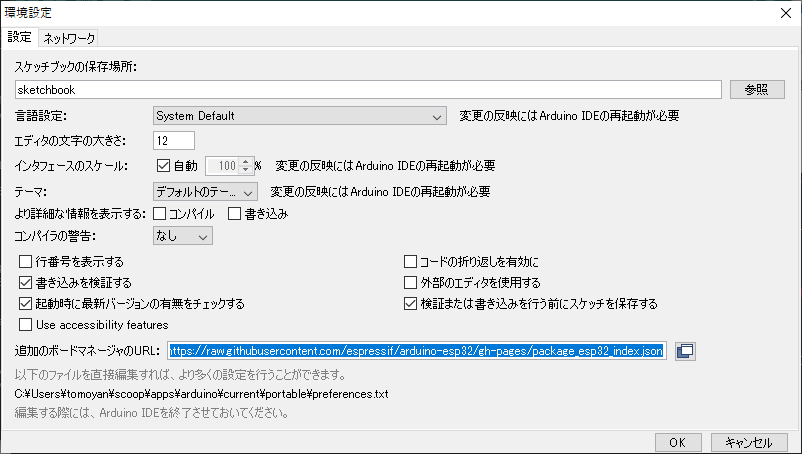Screen dimensions: 802x454
Task: Toggle 自動 interface scale checkbox
Action: point(165,165)
